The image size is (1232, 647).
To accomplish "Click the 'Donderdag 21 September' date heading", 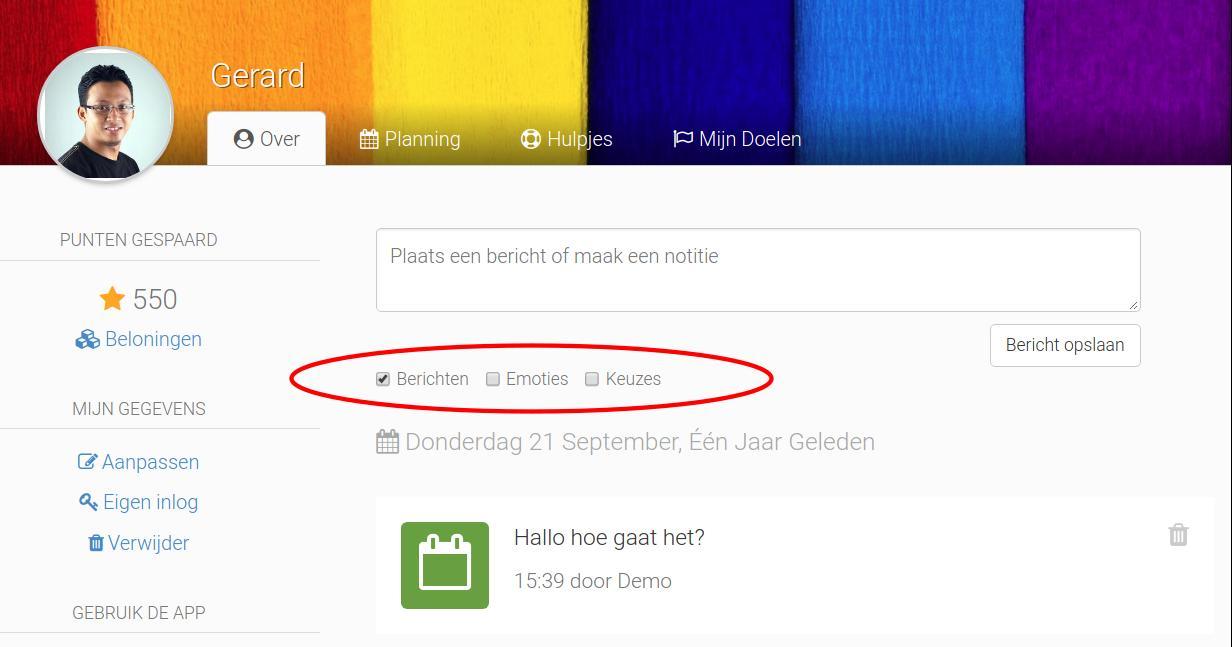I will click(640, 442).
